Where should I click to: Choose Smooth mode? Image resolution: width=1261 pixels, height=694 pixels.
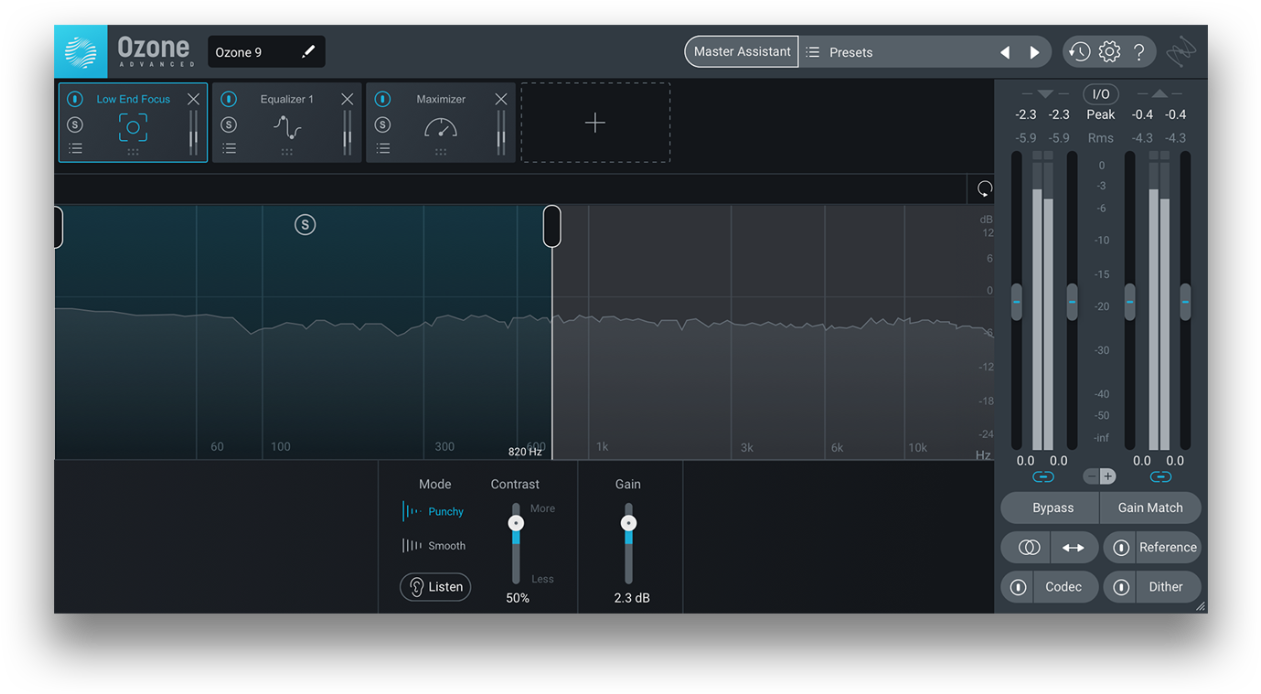434,545
